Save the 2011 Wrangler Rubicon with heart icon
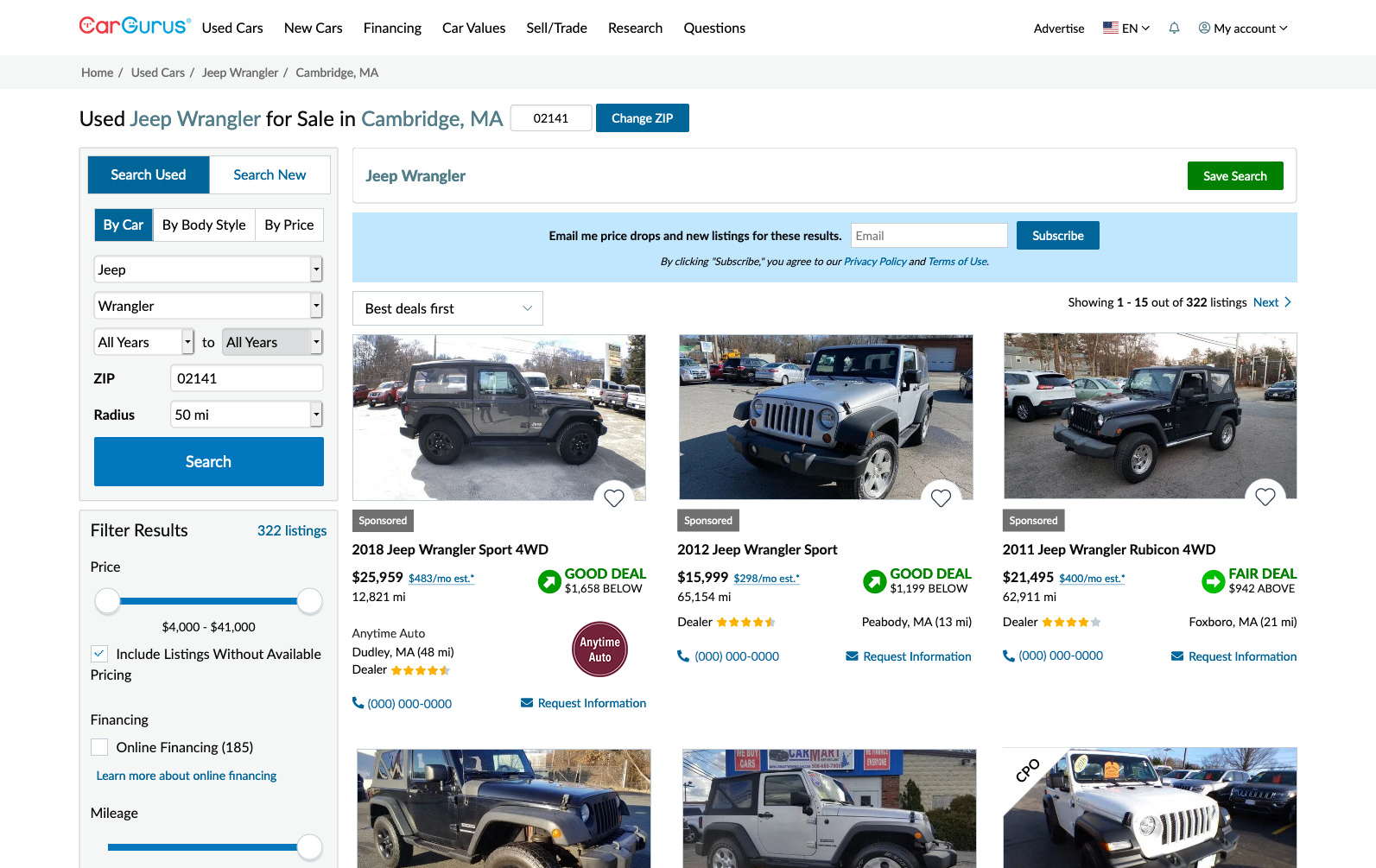The image size is (1376, 868). point(1265,497)
